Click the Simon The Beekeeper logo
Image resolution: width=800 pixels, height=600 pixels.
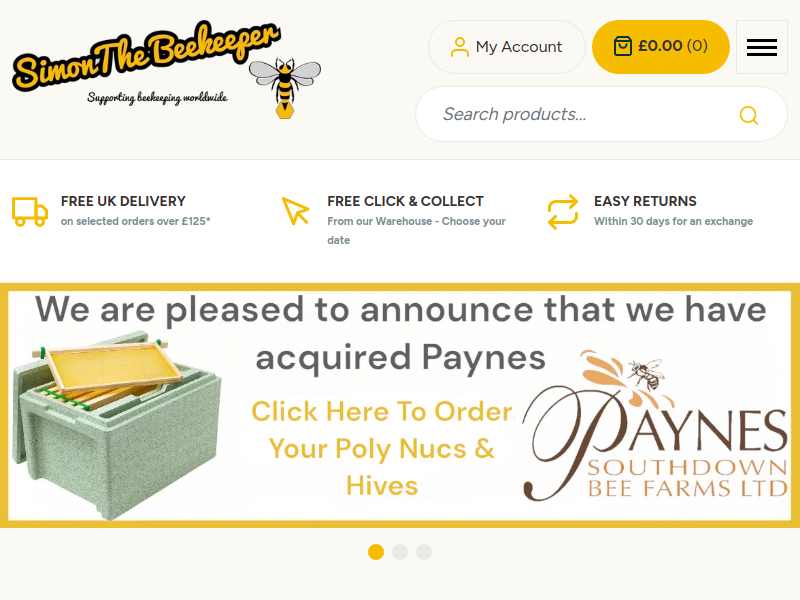167,70
